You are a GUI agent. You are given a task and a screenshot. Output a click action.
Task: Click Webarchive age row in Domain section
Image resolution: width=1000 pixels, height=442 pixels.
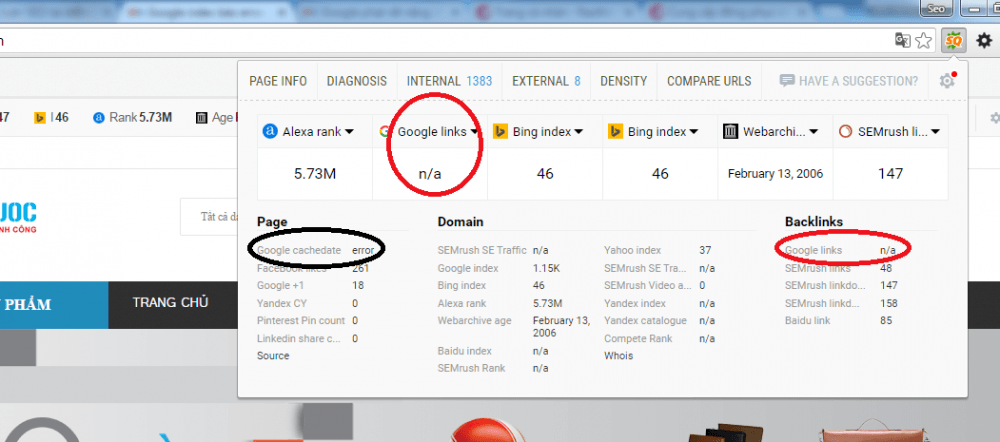tap(514, 327)
